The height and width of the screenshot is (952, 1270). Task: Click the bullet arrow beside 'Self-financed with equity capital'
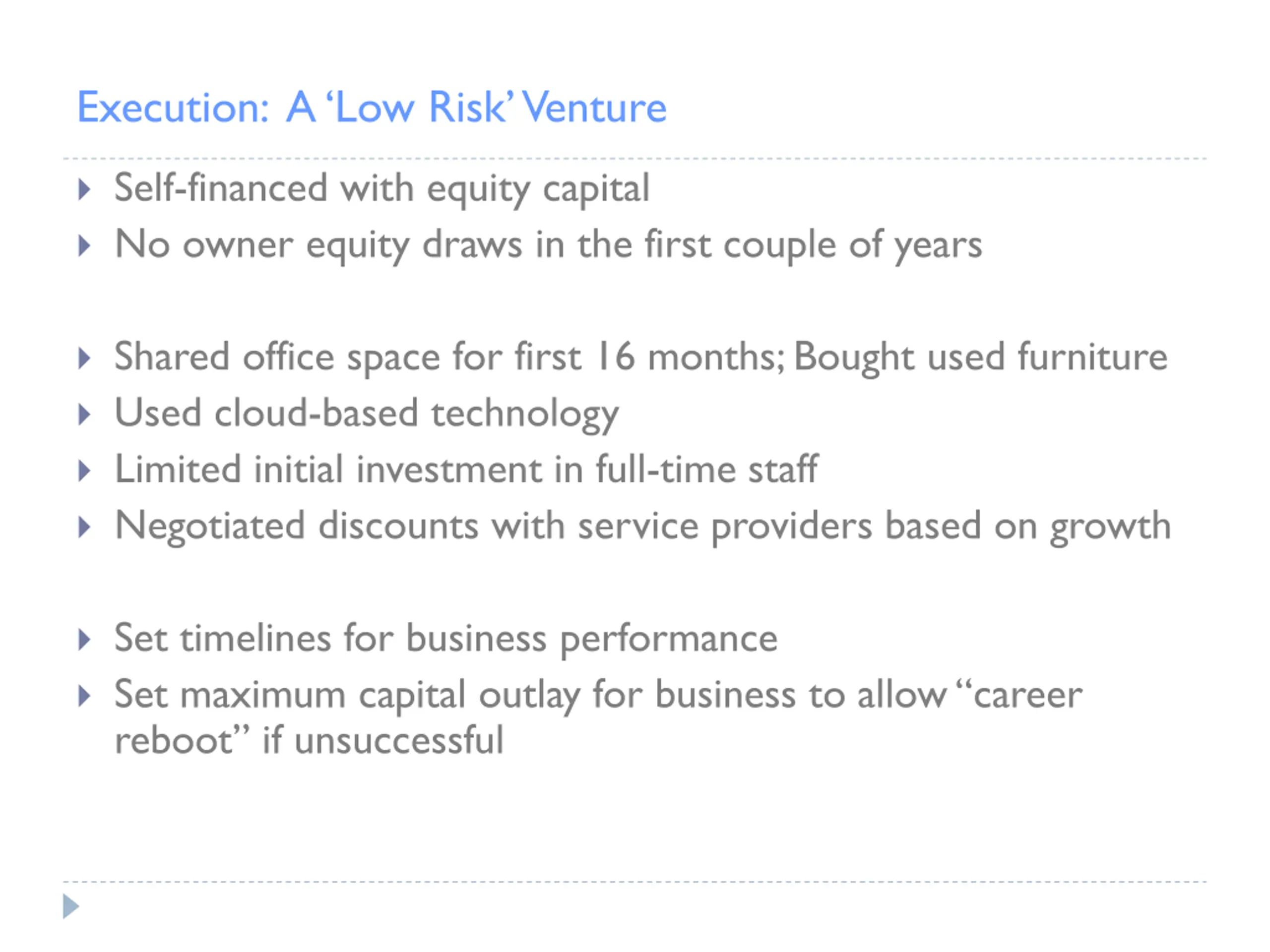(84, 189)
